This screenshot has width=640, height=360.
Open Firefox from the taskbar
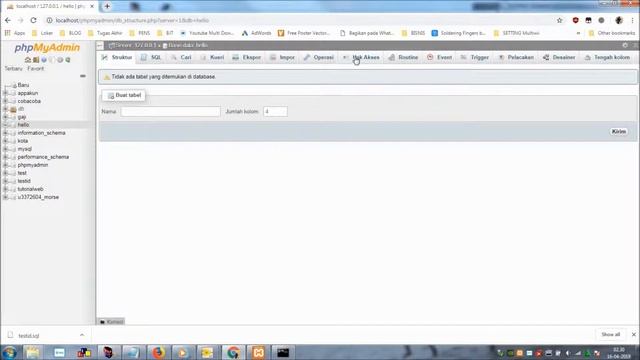tap(158, 352)
